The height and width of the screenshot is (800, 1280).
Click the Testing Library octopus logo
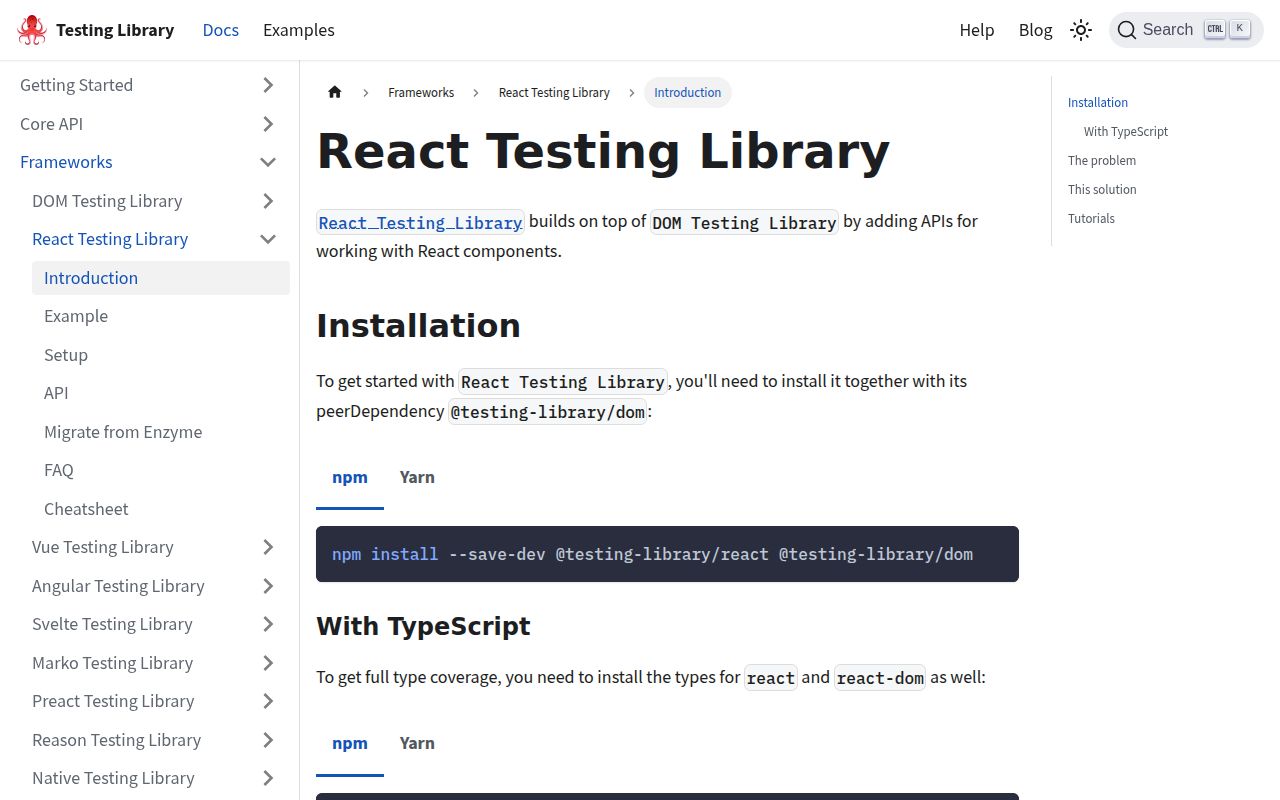32,30
